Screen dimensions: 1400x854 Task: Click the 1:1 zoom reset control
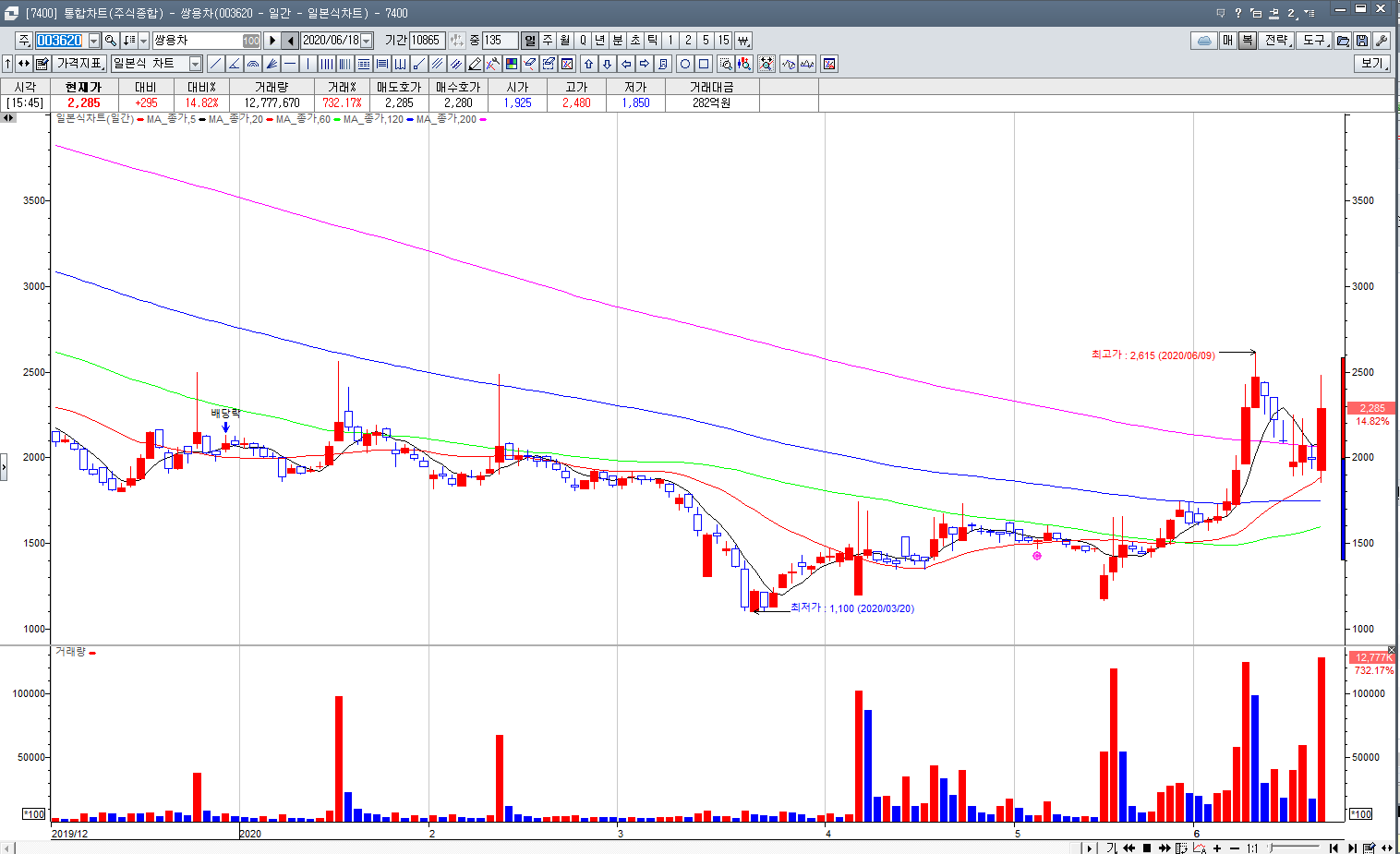[1252, 848]
